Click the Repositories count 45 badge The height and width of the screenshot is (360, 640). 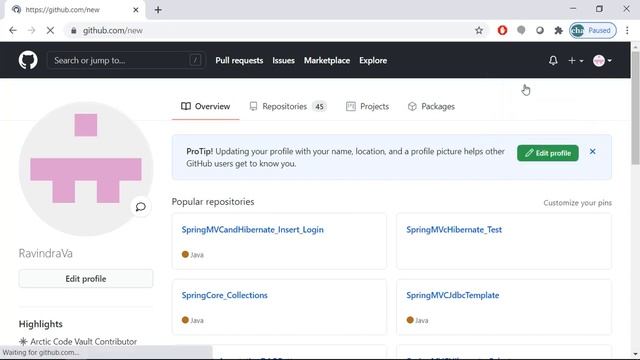click(319, 107)
